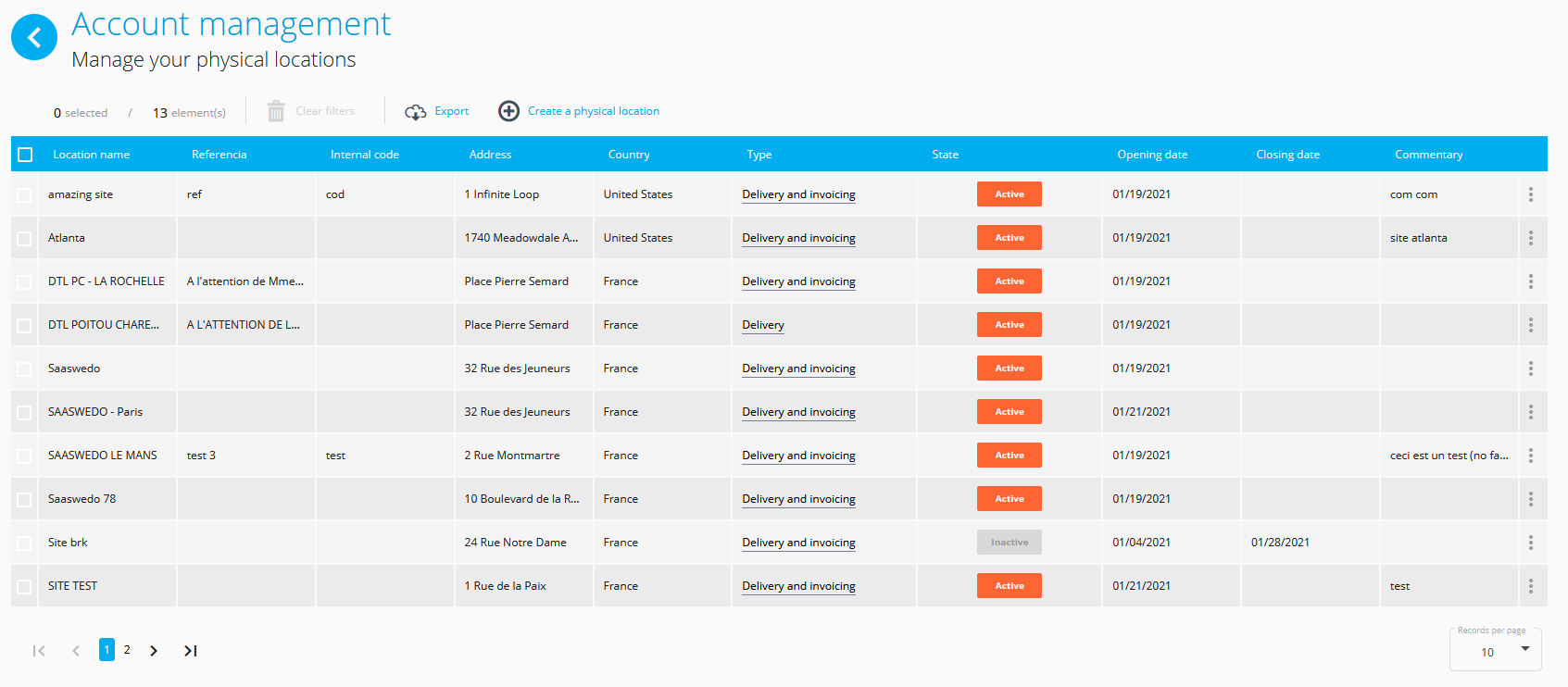Check the box for the Atlanta row
This screenshot has width=1568, height=687.
point(24,239)
